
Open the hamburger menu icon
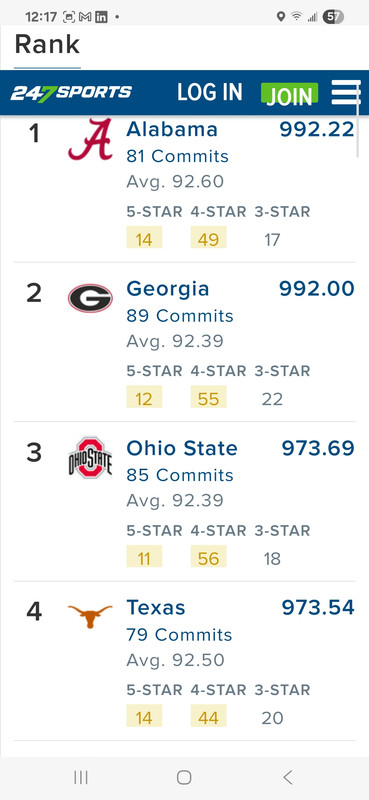pos(346,93)
